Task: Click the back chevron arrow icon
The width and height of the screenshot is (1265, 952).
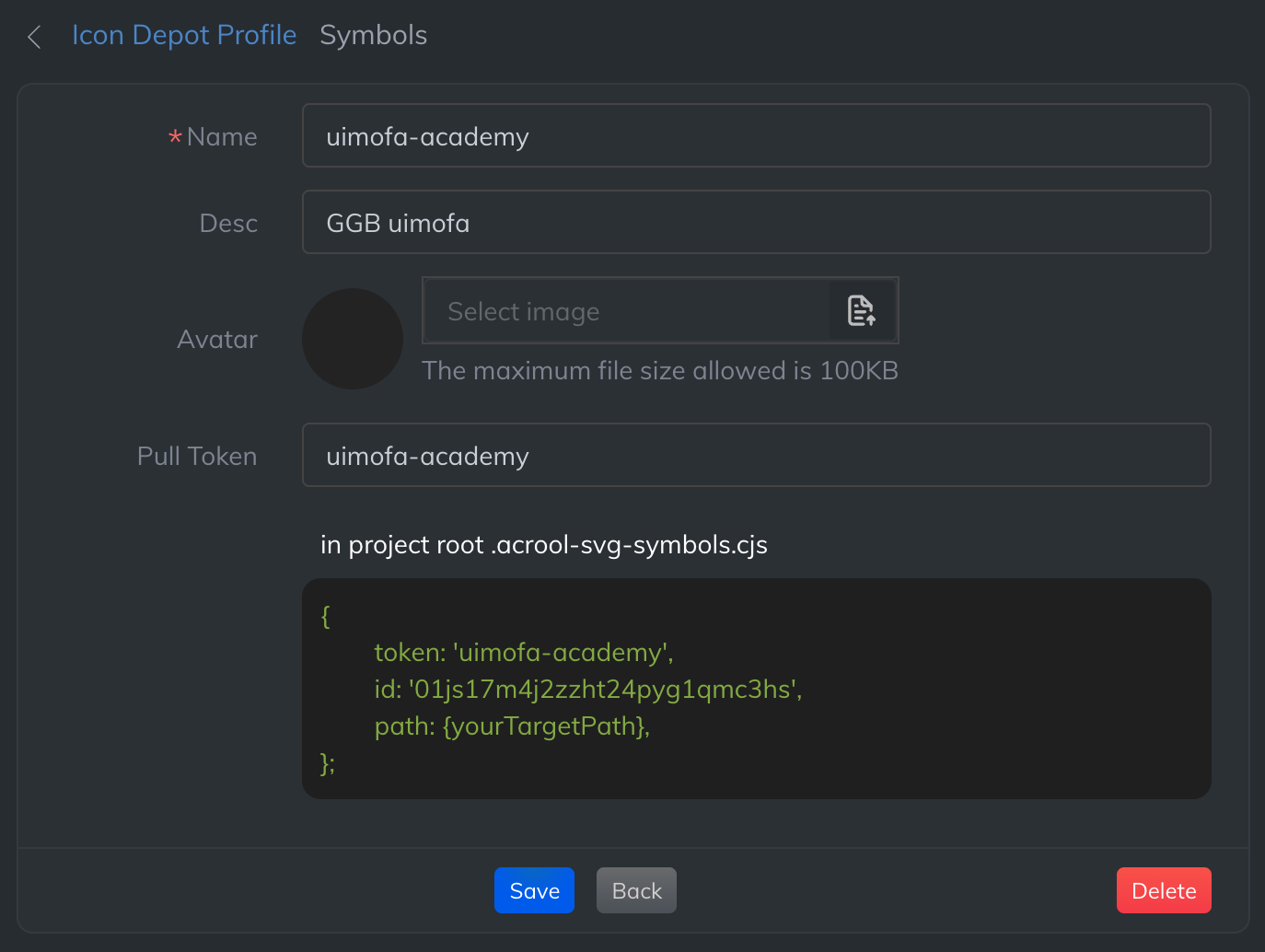Action: click(x=35, y=37)
